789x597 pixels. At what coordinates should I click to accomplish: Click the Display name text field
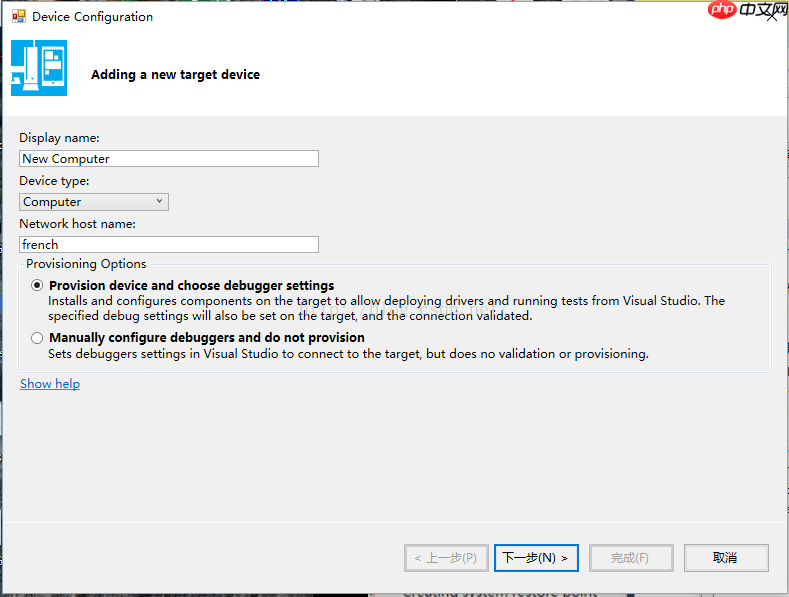[169, 158]
